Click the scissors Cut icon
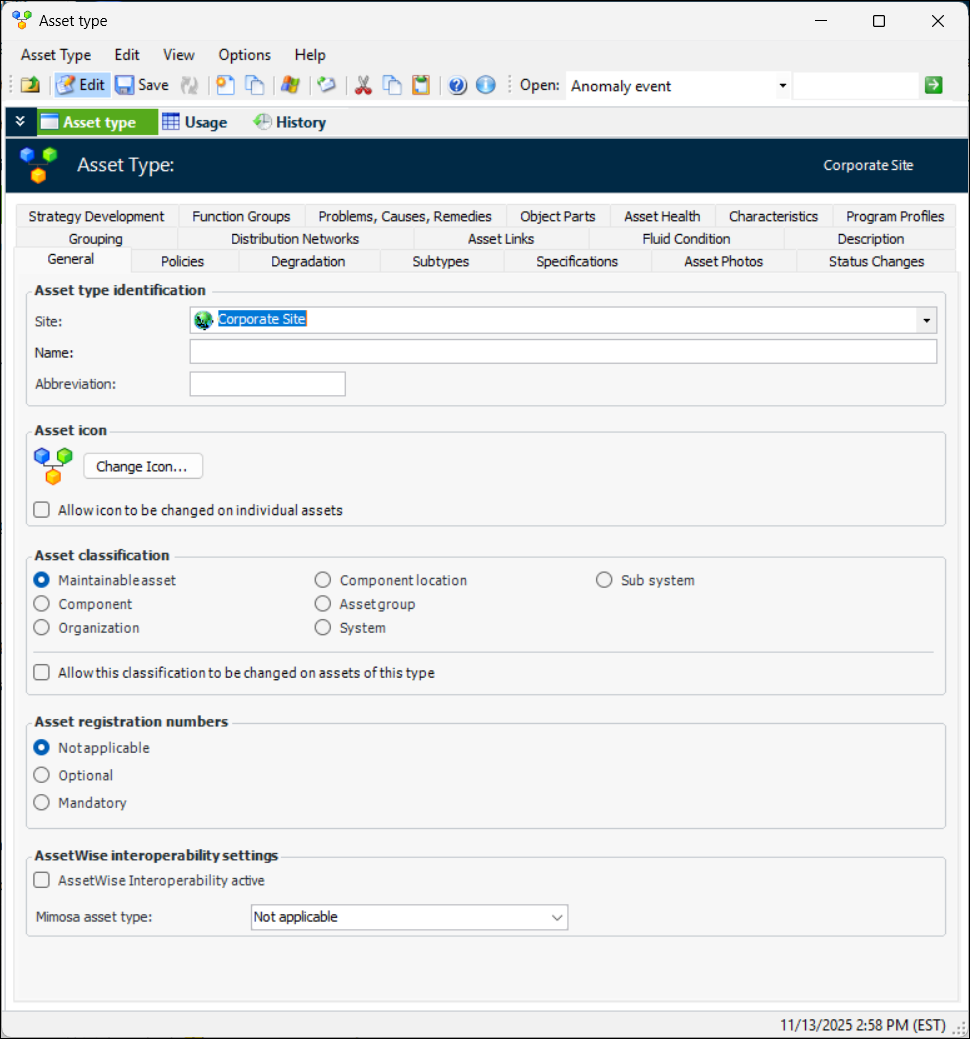 coord(363,85)
